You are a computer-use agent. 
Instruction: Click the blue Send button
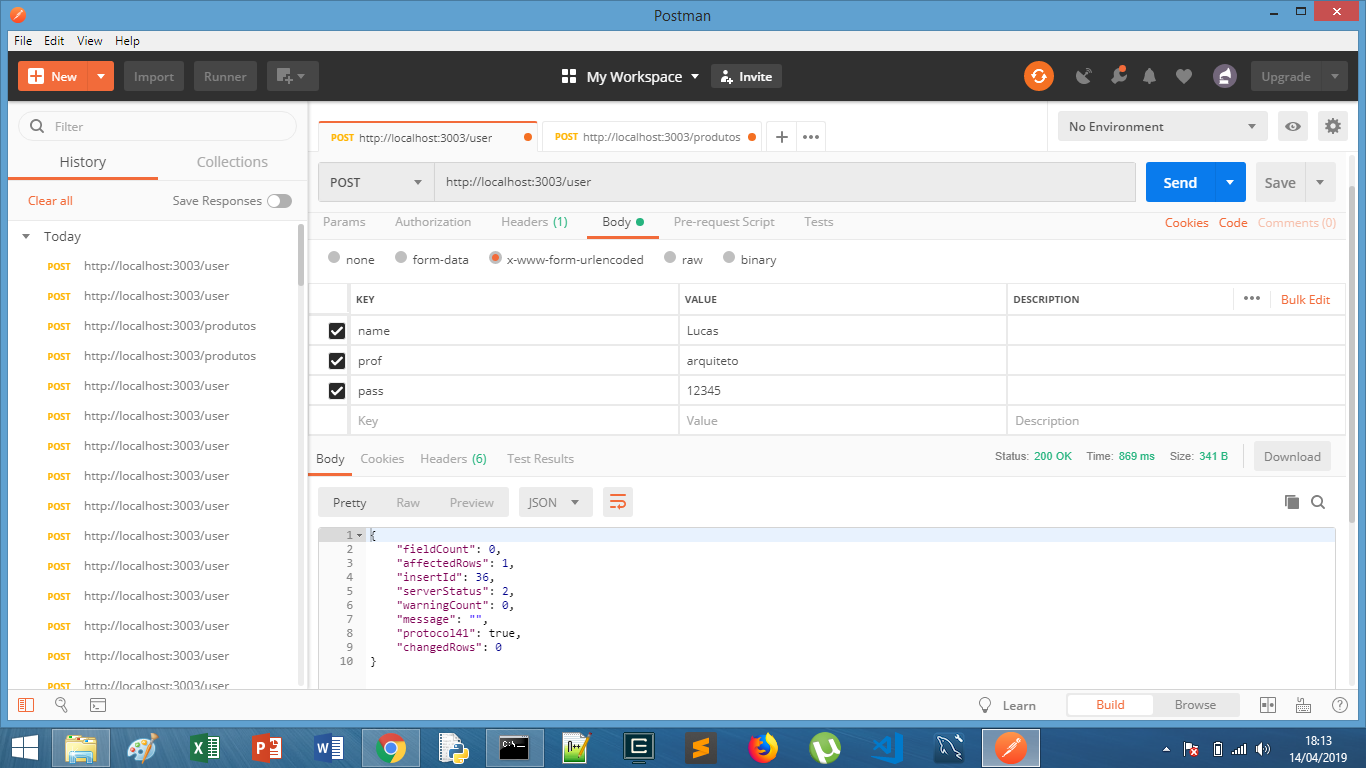pos(1180,182)
